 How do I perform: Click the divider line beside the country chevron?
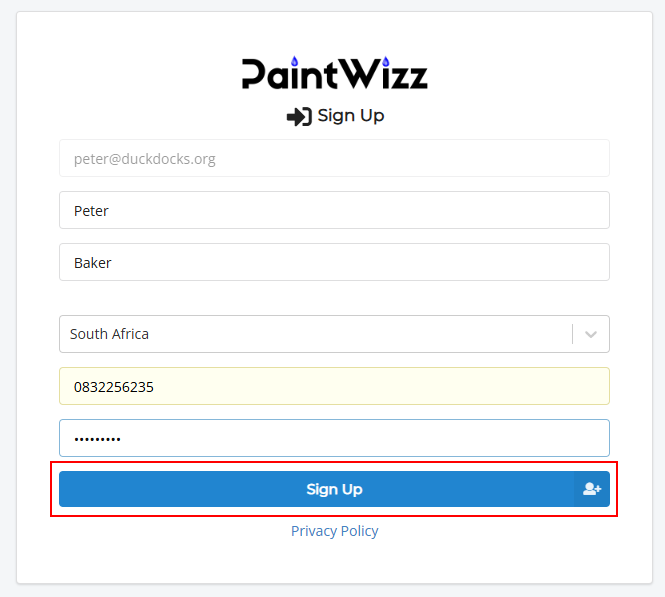point(573,334)
